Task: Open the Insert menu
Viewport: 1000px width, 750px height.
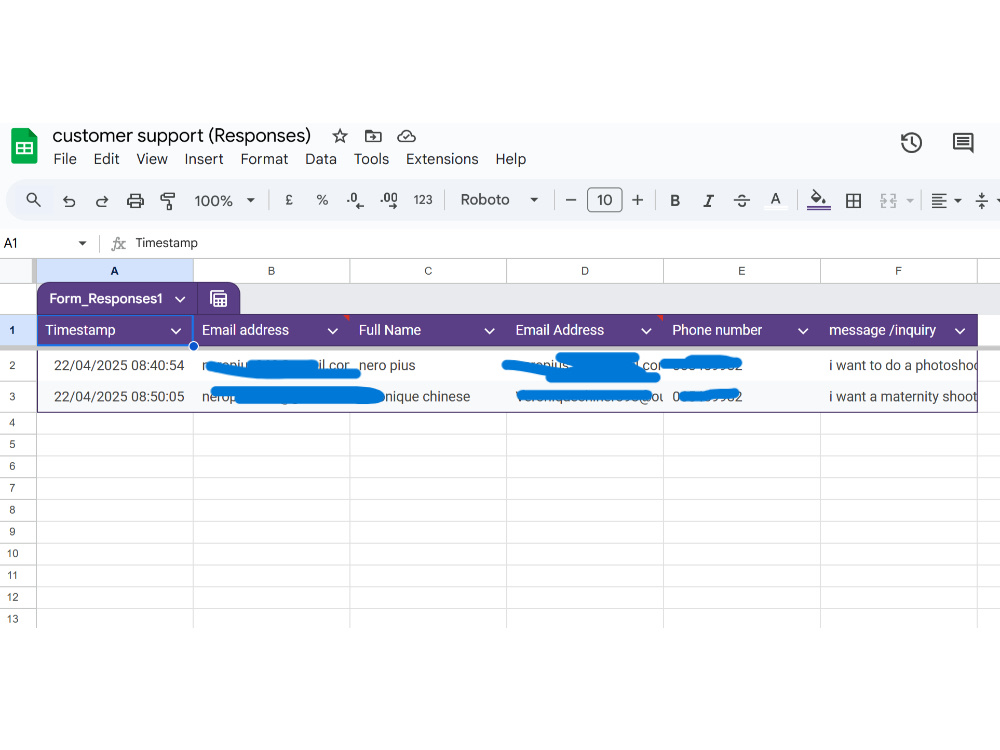Action: point(204,159)
